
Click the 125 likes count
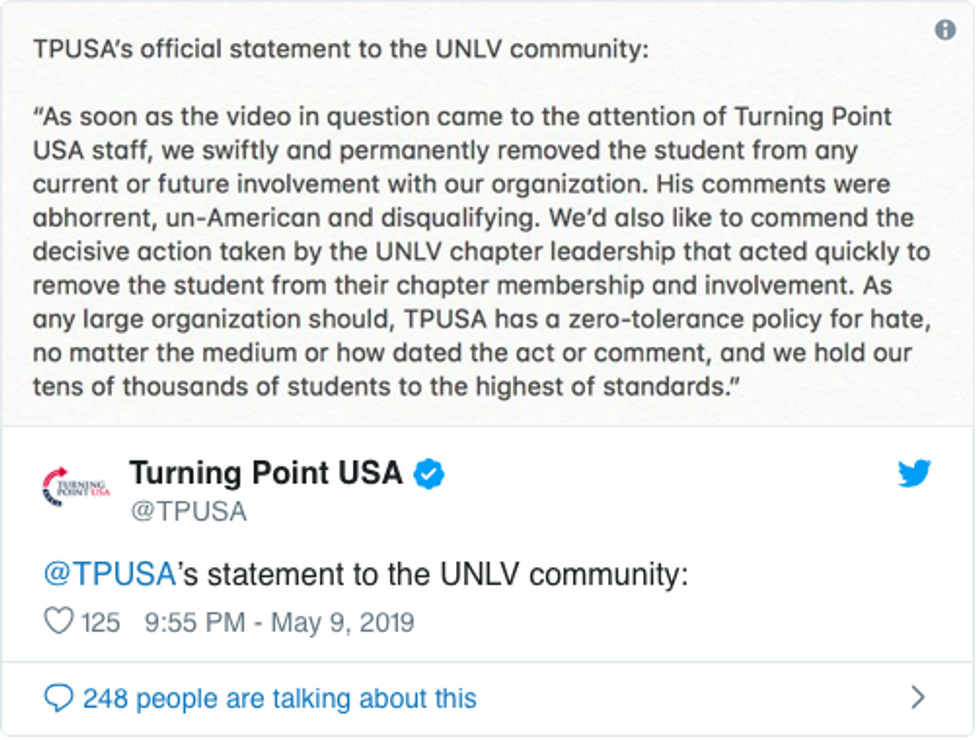click(x=100, y=622)
